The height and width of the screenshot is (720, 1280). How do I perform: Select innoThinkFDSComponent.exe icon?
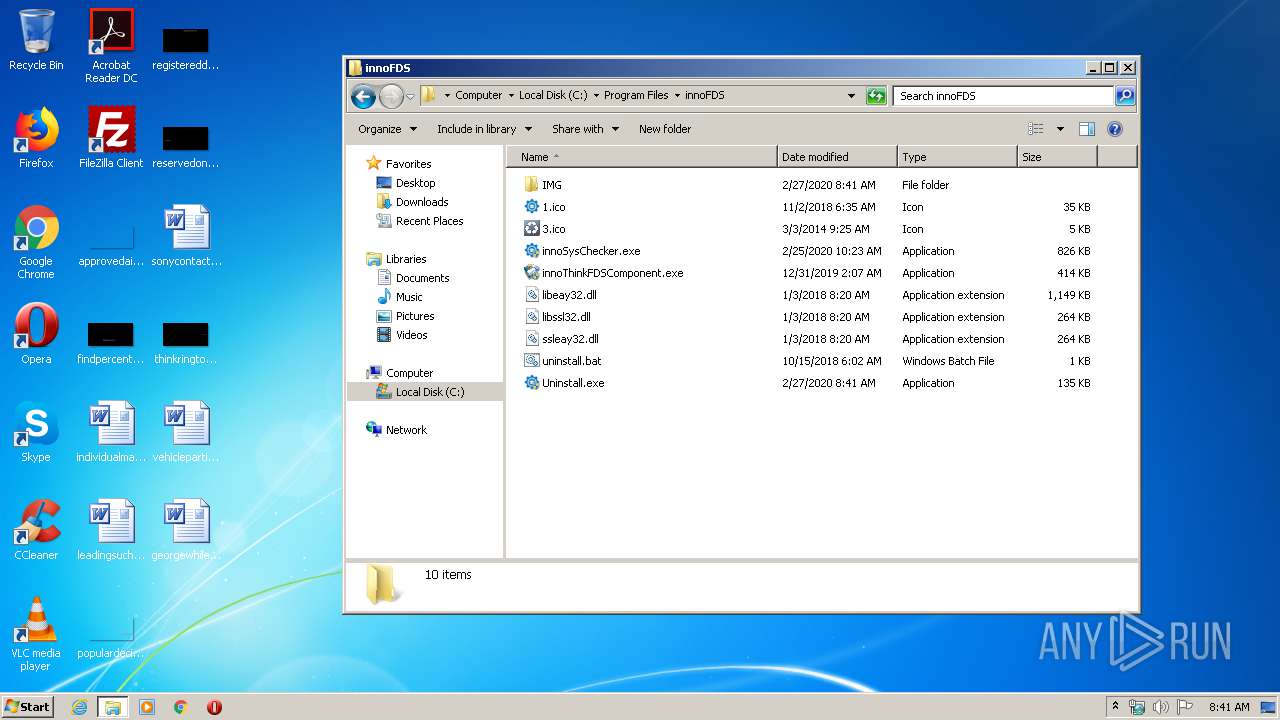coord(531,273)
